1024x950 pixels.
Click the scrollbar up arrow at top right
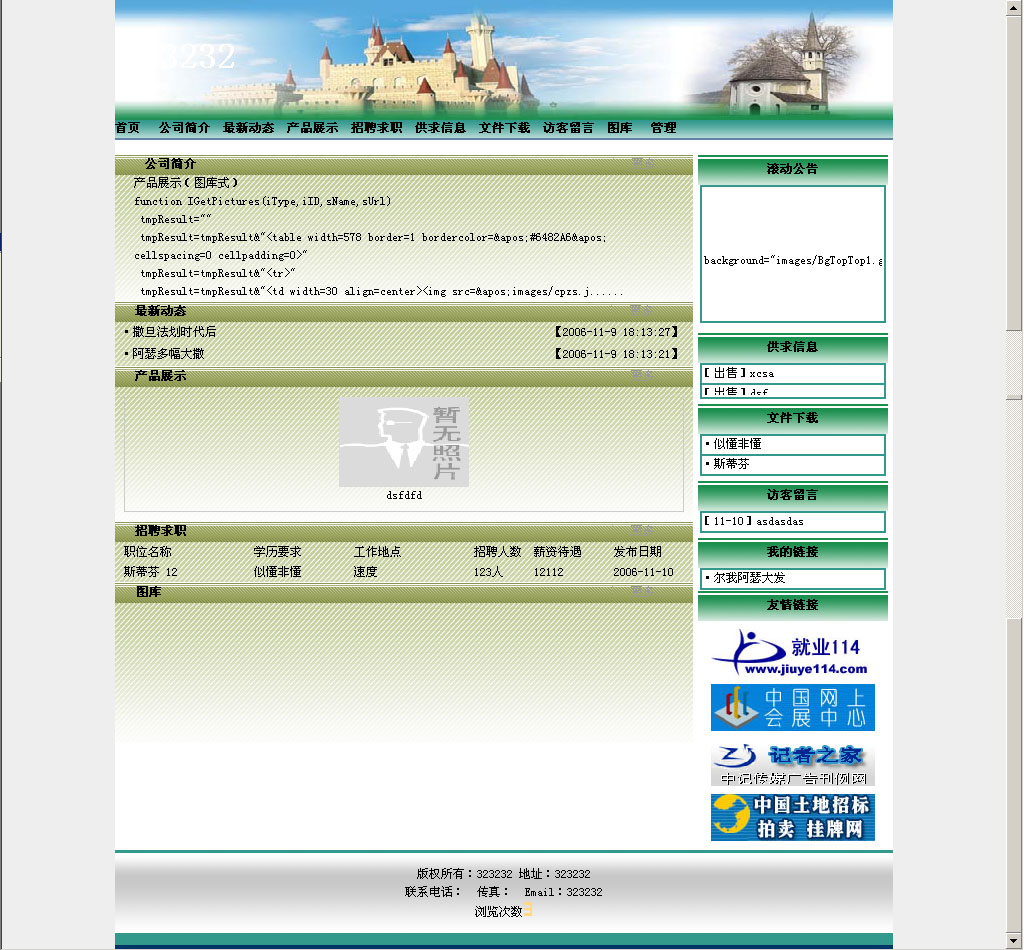coord(1014,8)
